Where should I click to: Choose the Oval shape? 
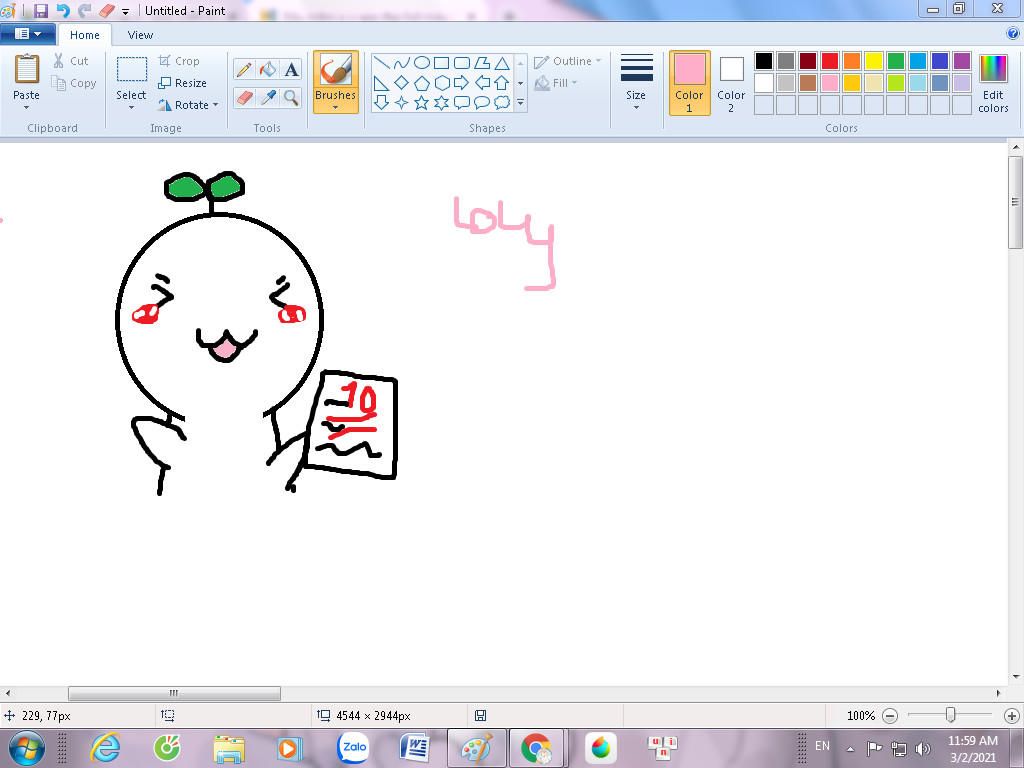tap(422, 63)
